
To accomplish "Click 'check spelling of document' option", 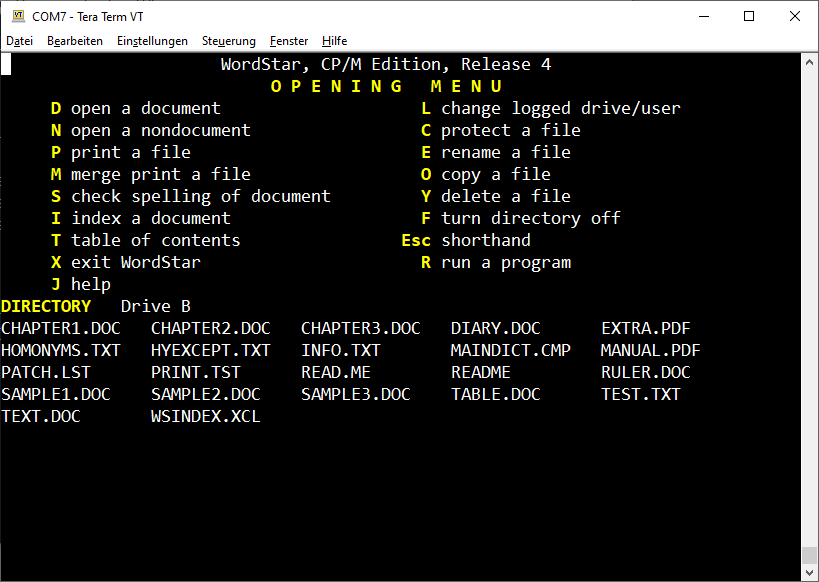I will (x=200, y=196).
